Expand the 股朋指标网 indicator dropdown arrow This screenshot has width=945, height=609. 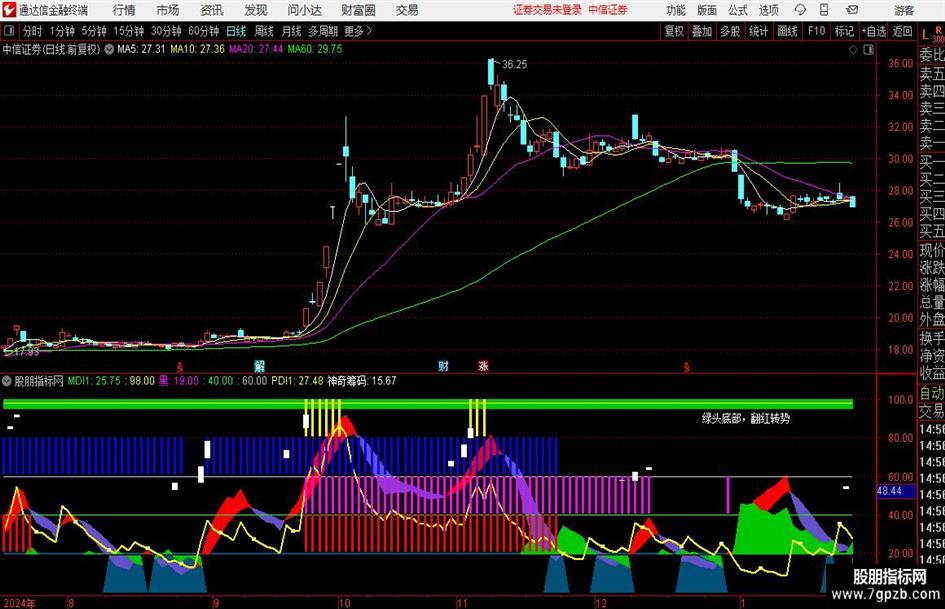(x=7, y=381)
